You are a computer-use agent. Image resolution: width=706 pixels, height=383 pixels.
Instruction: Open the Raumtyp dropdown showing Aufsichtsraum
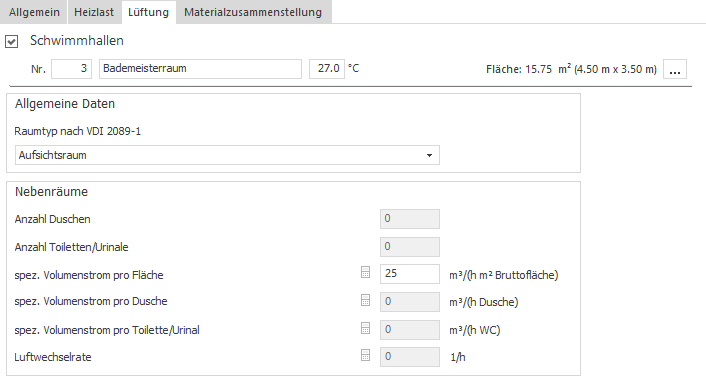coord(227,155)
